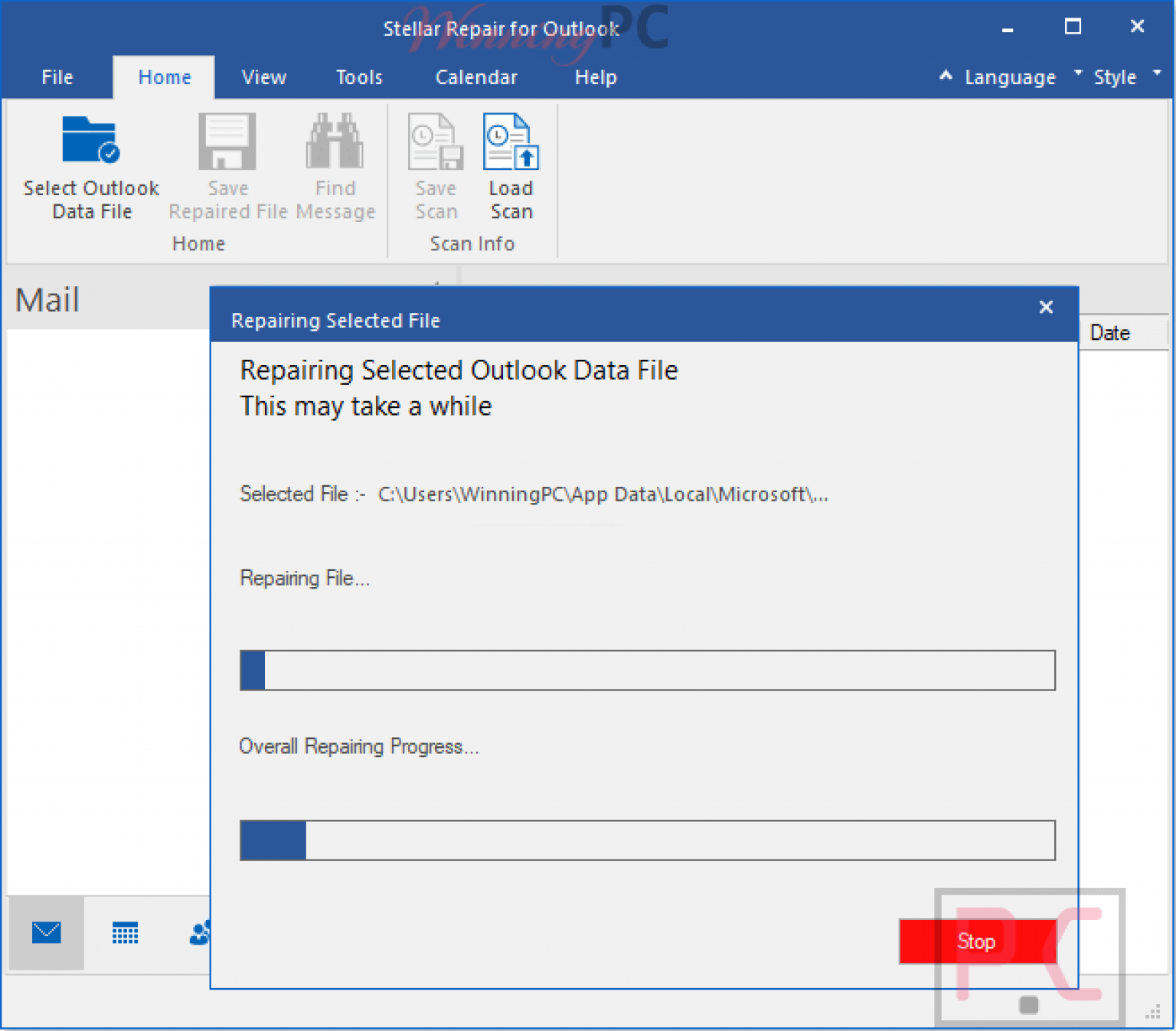Click the Overall Repairing Progress bar
Image resolution: width=1176 pixels, height=1031 pixels.
click(648, 840)
